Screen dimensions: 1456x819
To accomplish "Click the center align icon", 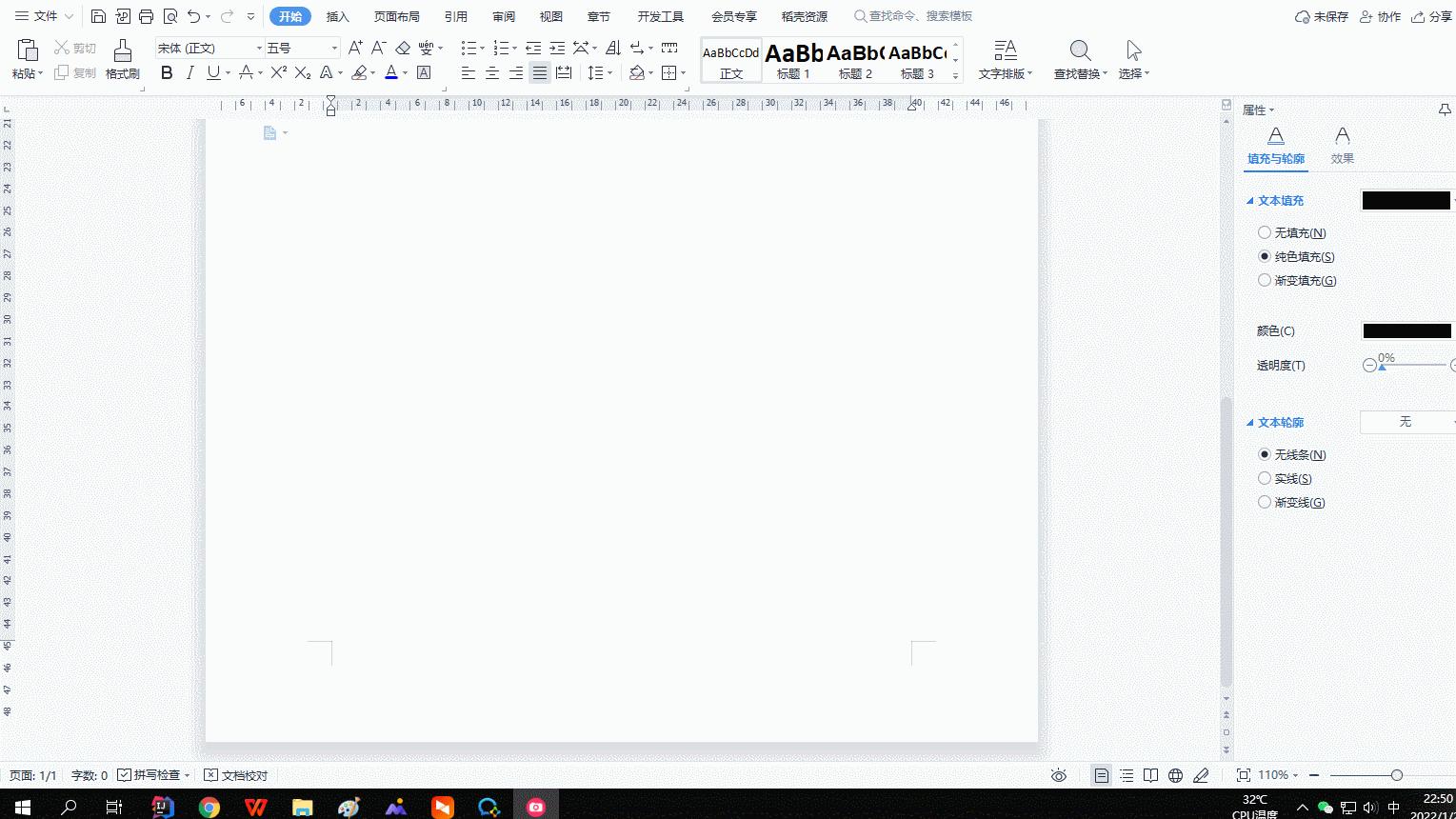I will pos(492,73).
